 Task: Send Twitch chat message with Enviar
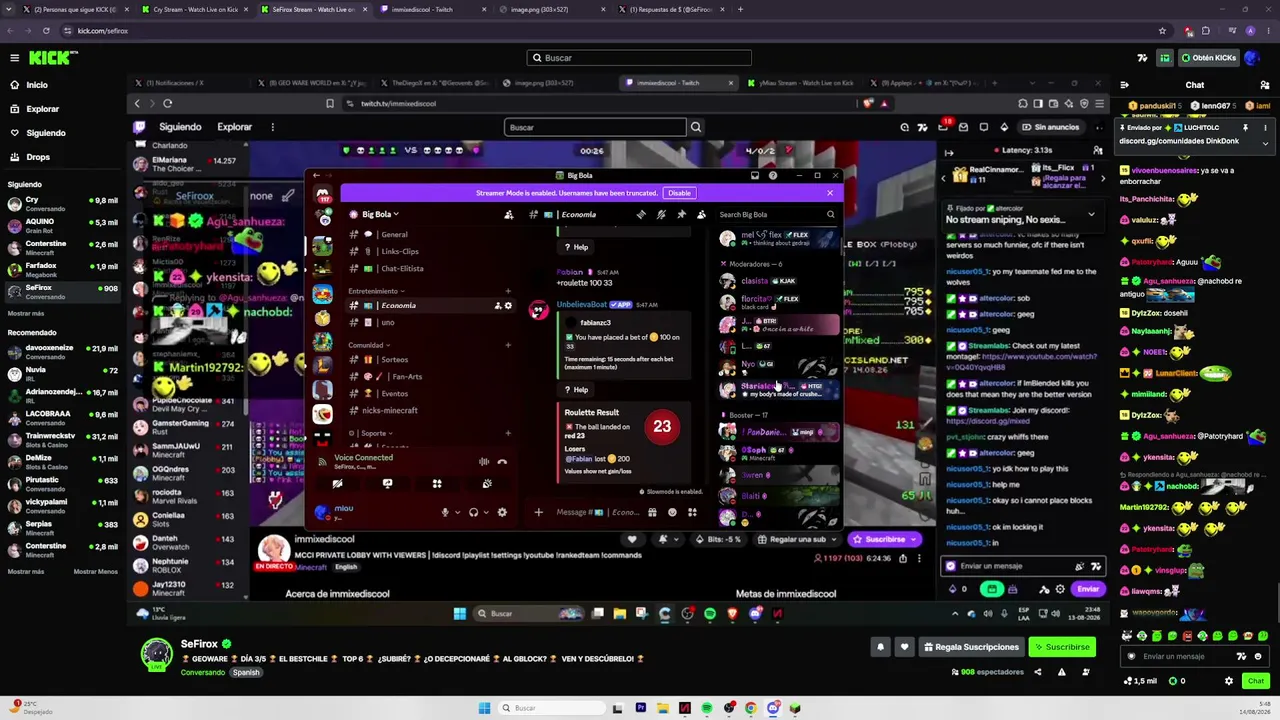[x=1088, y=589]
